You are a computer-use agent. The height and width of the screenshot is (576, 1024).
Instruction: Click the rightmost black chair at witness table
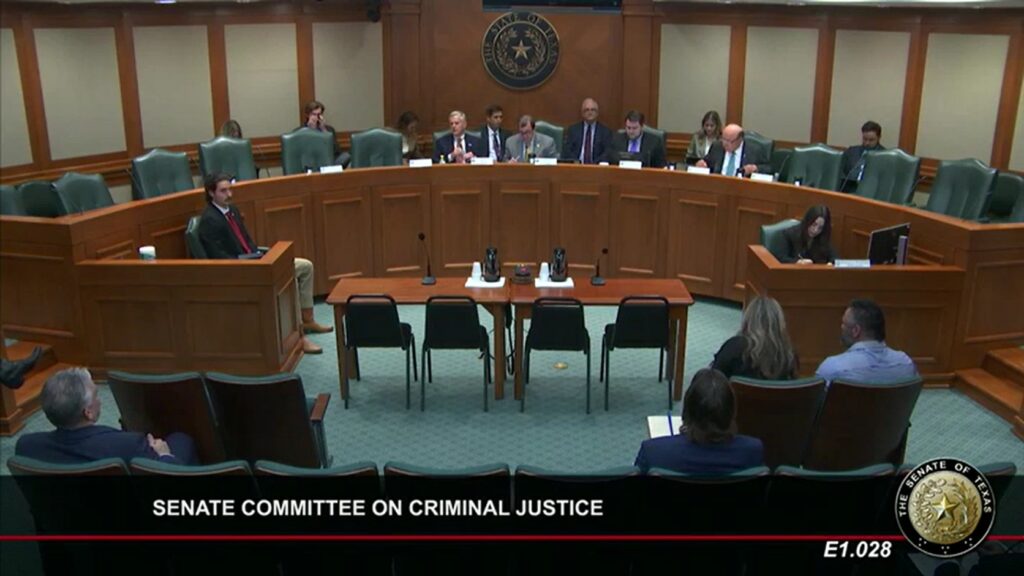point(638,347)
